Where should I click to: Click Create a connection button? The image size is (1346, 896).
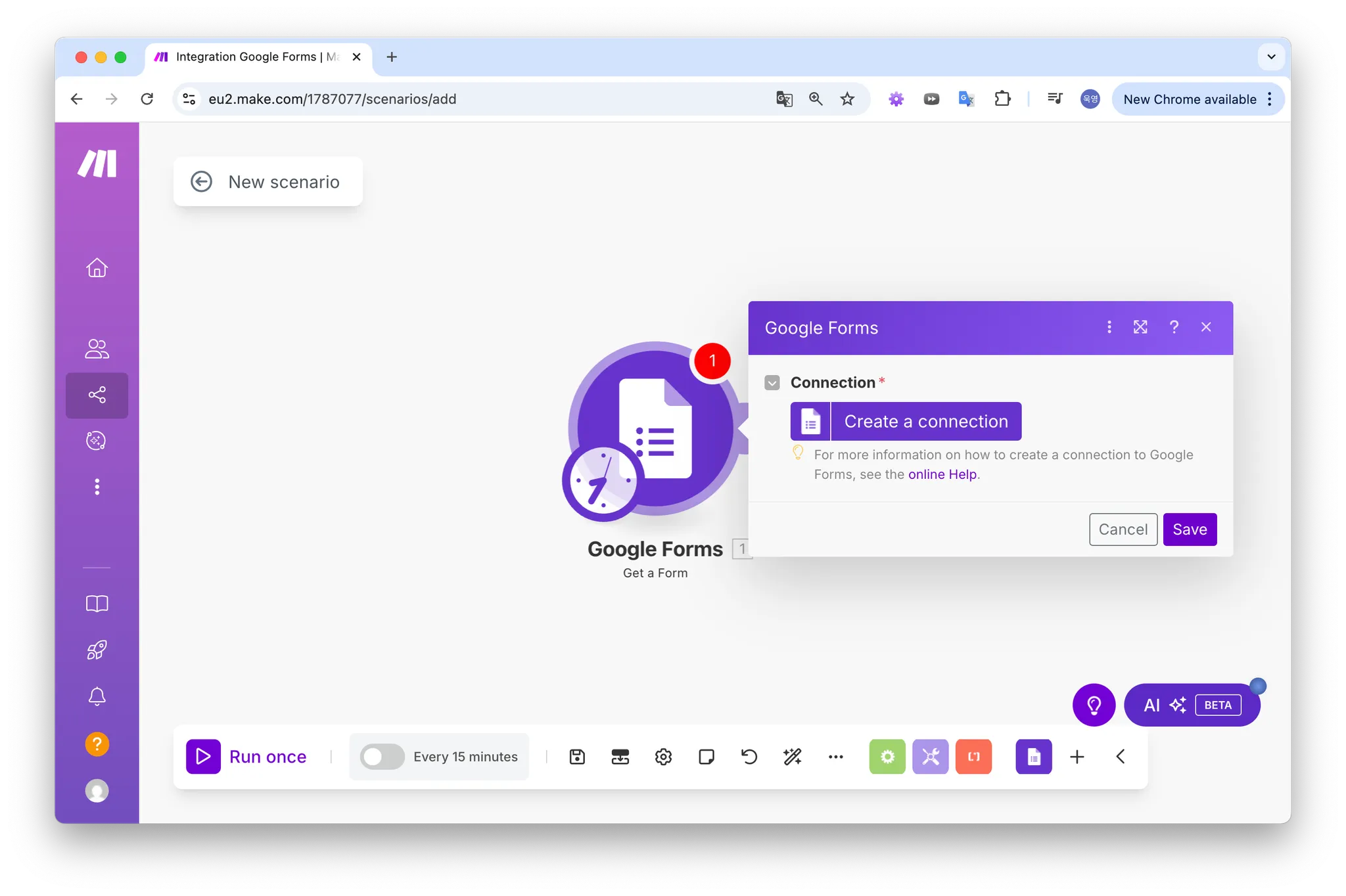[x=906, y=422]
